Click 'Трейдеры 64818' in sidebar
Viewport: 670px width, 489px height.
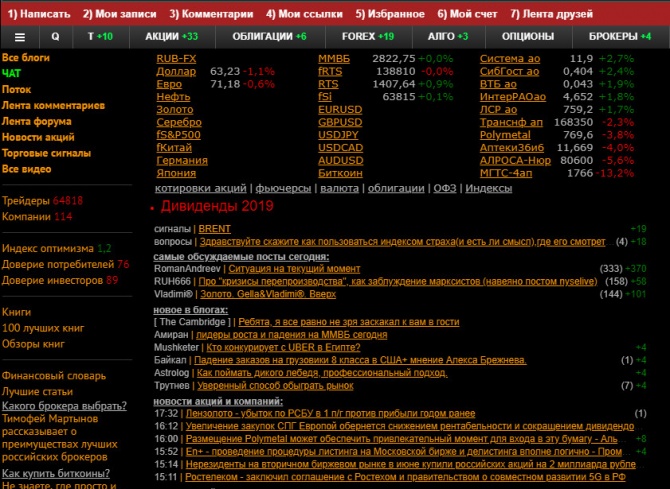pos(42,200)
